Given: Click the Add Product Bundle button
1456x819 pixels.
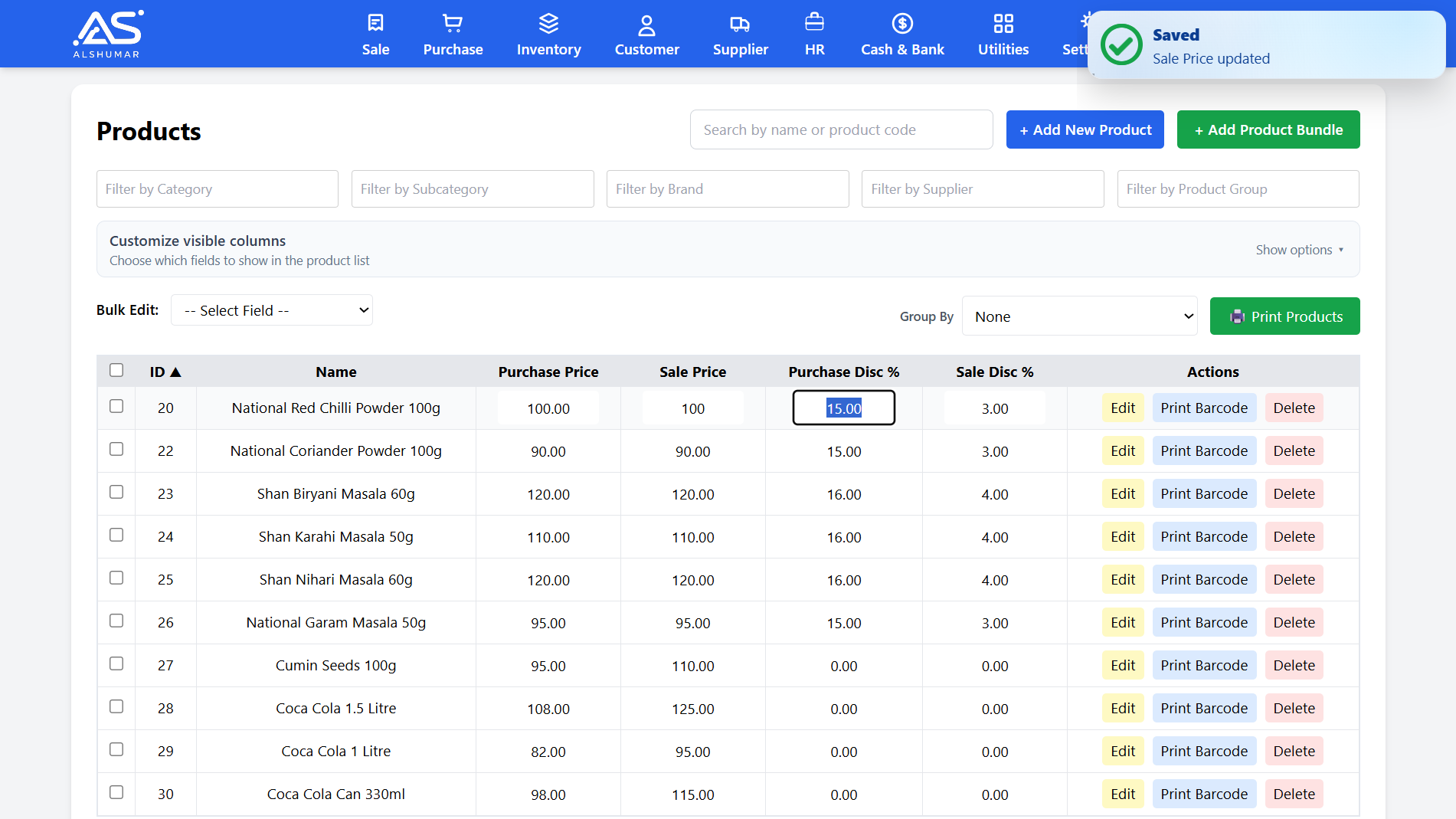Looking at the screenshot, I should point(1268,129).
